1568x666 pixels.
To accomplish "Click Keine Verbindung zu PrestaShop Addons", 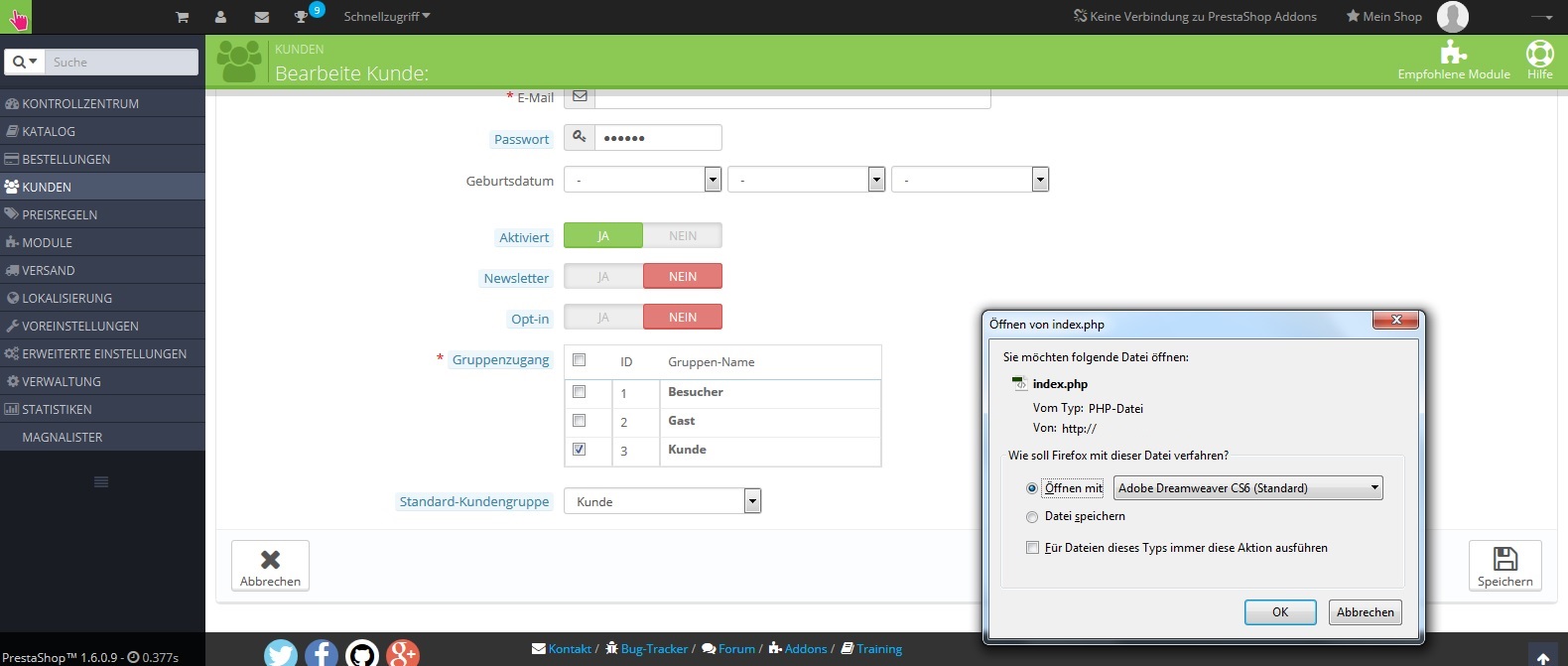I will tap(1195, 16).
